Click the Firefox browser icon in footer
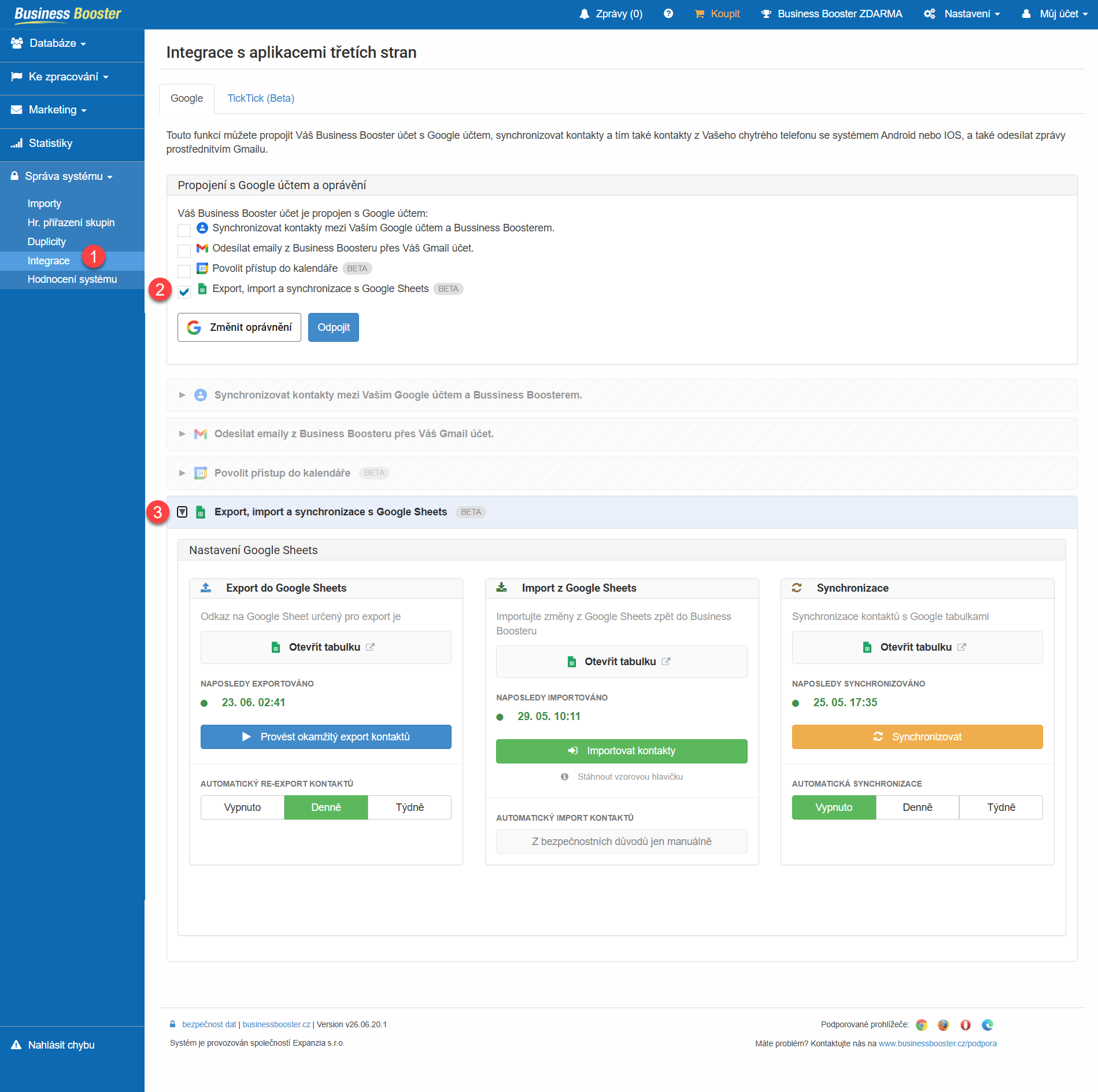Screen dimensions: 1098x1092 (944, 1025)
